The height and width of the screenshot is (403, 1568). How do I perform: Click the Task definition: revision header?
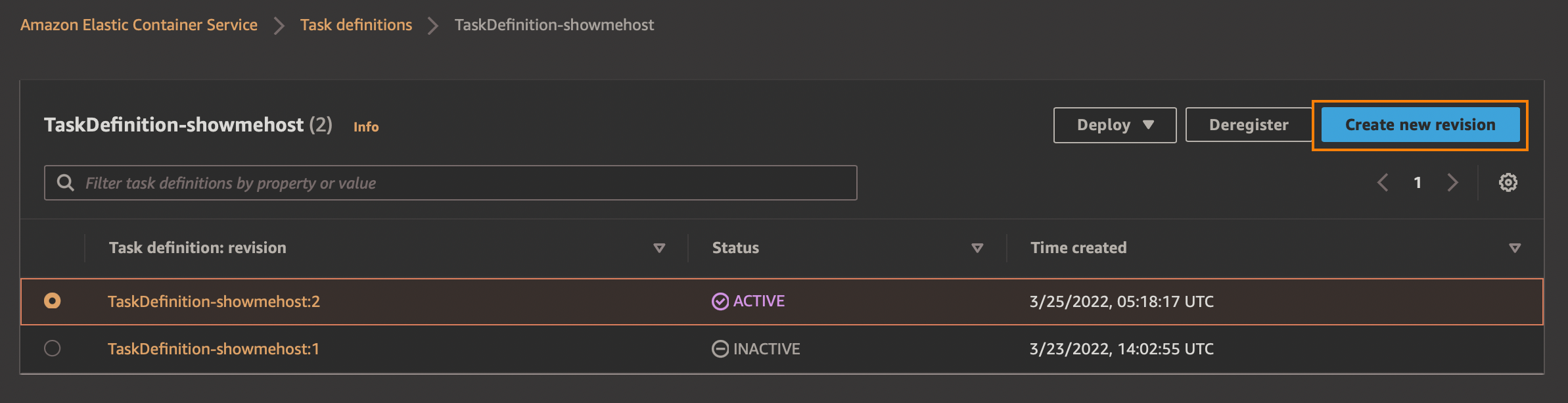click(x=198, y=248)
